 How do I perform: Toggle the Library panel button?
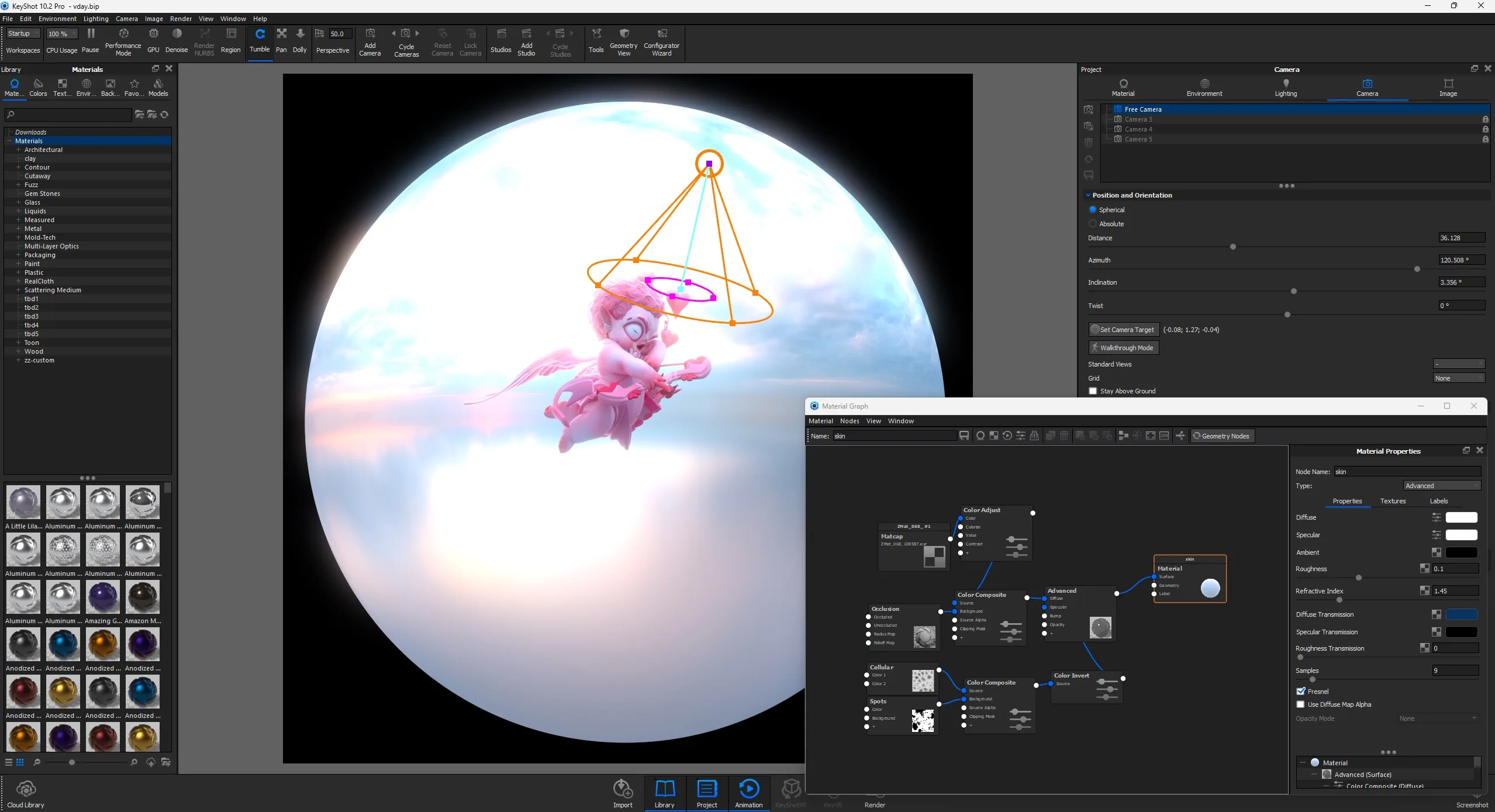click(x=665, y=794)
